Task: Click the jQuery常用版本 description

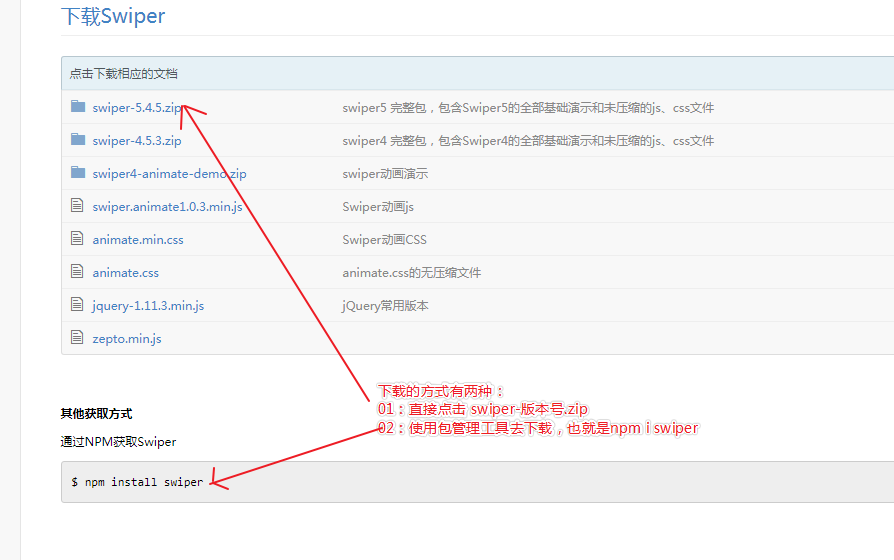Action: click(385, 306)
